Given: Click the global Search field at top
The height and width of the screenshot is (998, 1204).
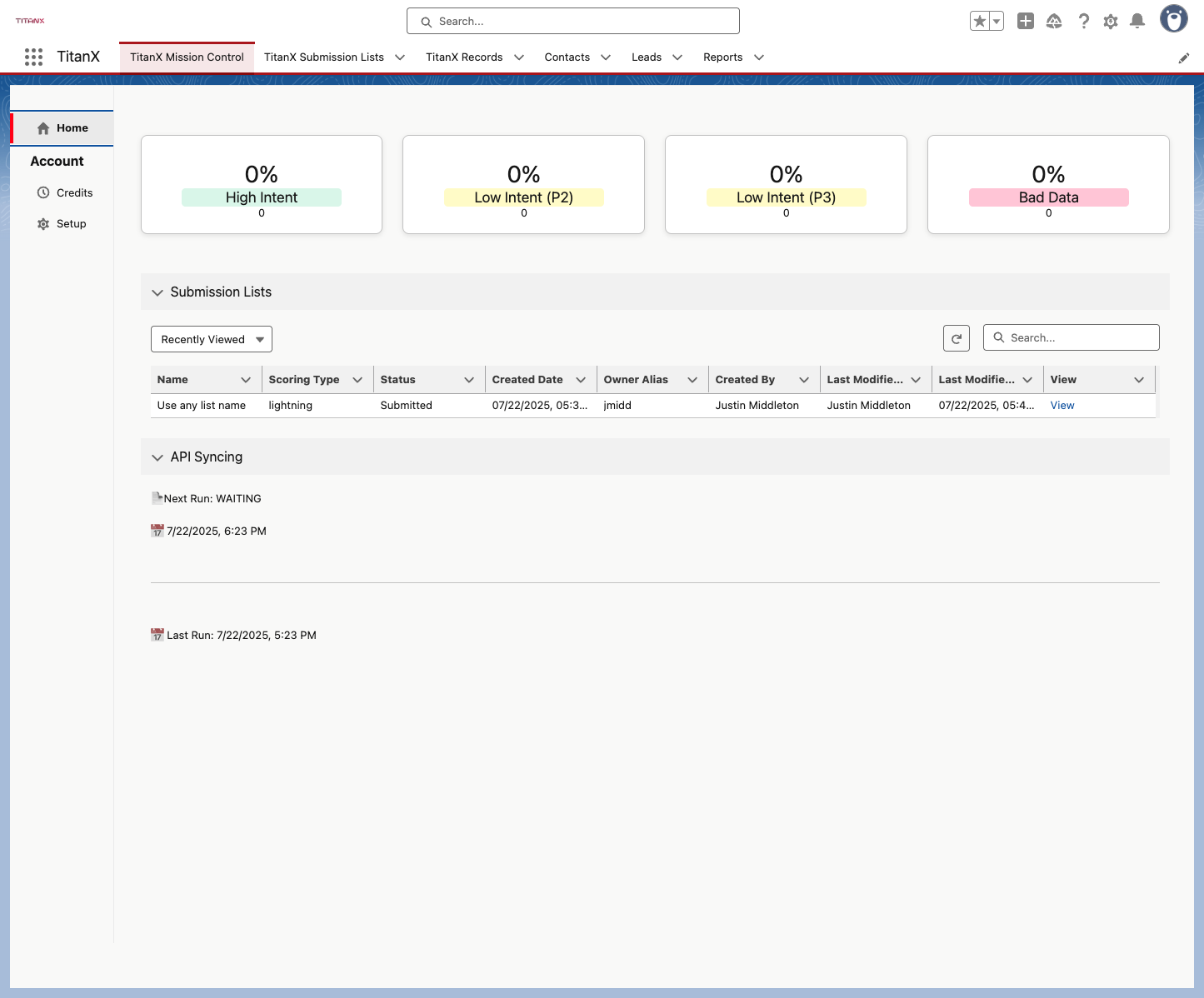Looking at the screenshot, I should [x=573, y=22].
